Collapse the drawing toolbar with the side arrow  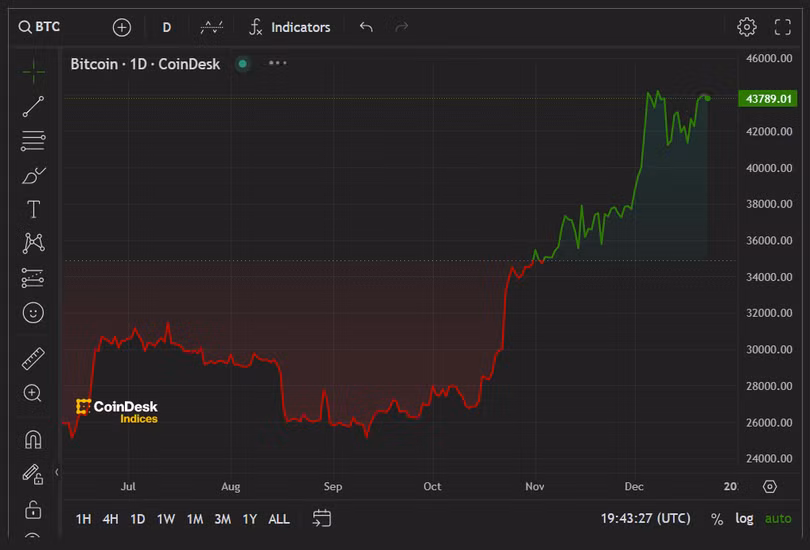point(57,472)
